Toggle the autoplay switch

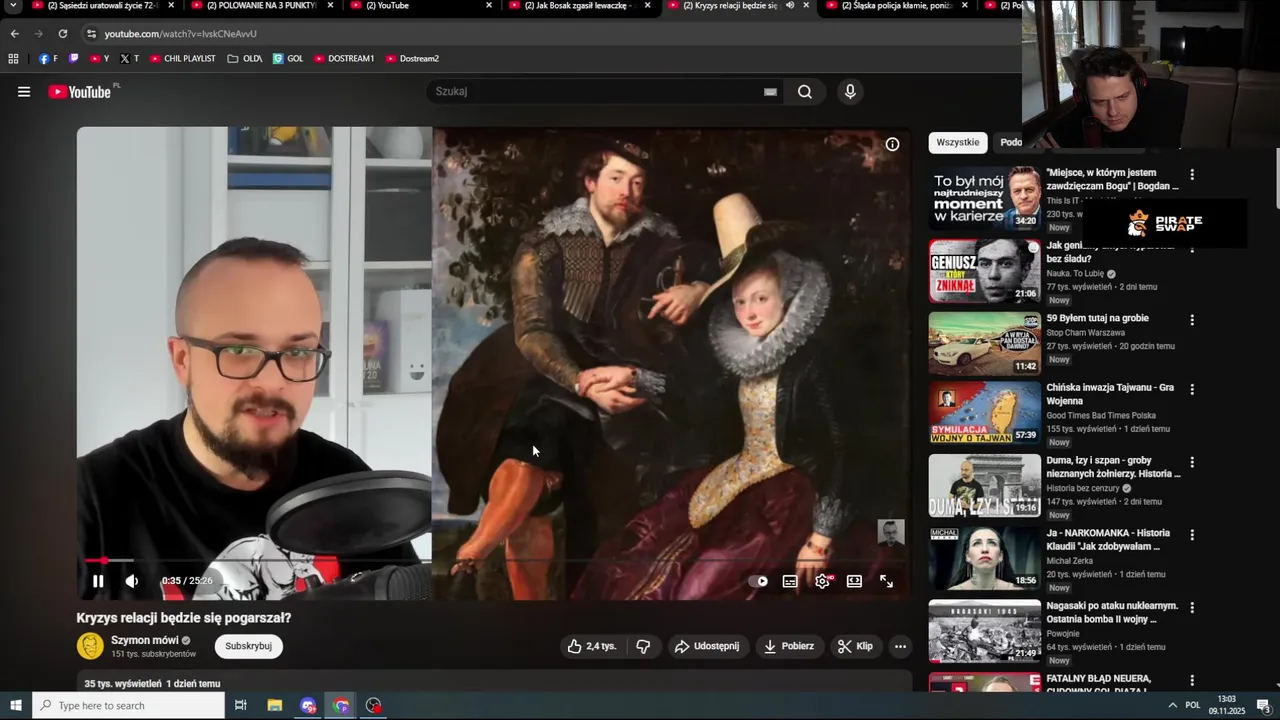[759, 581]
